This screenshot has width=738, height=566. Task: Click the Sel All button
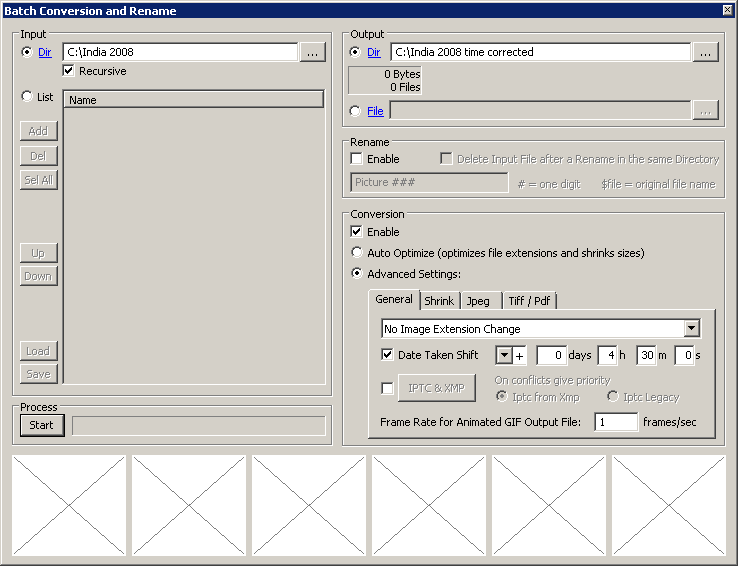[x=39, y=180]
